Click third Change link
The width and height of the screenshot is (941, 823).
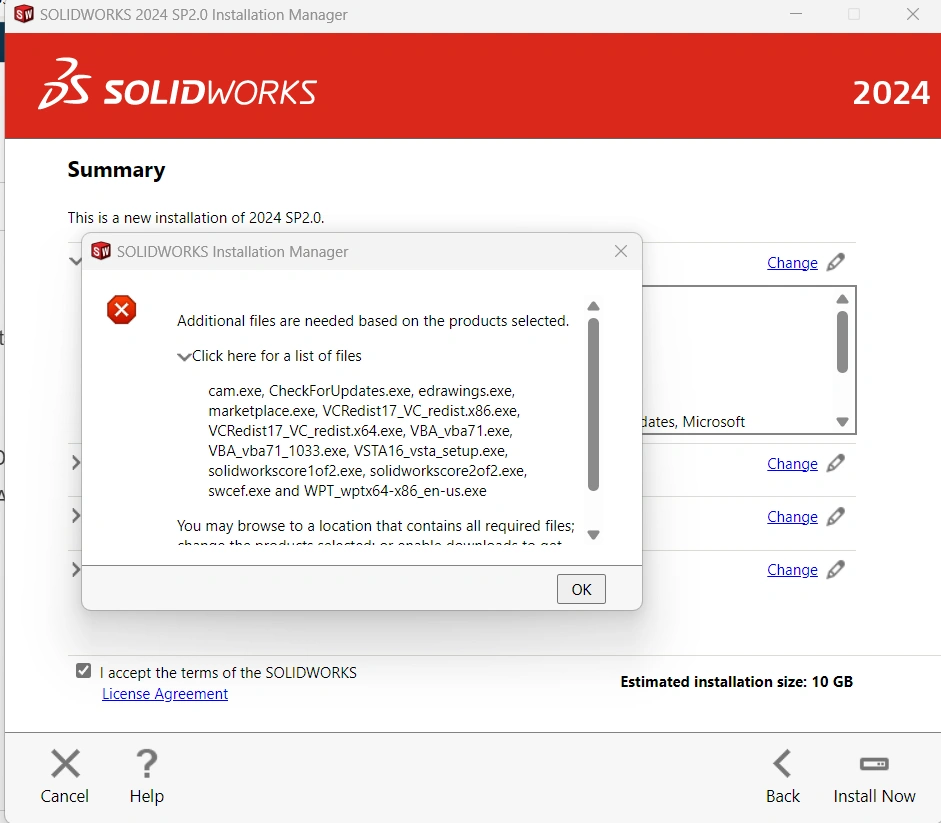[x=792, y=517]
